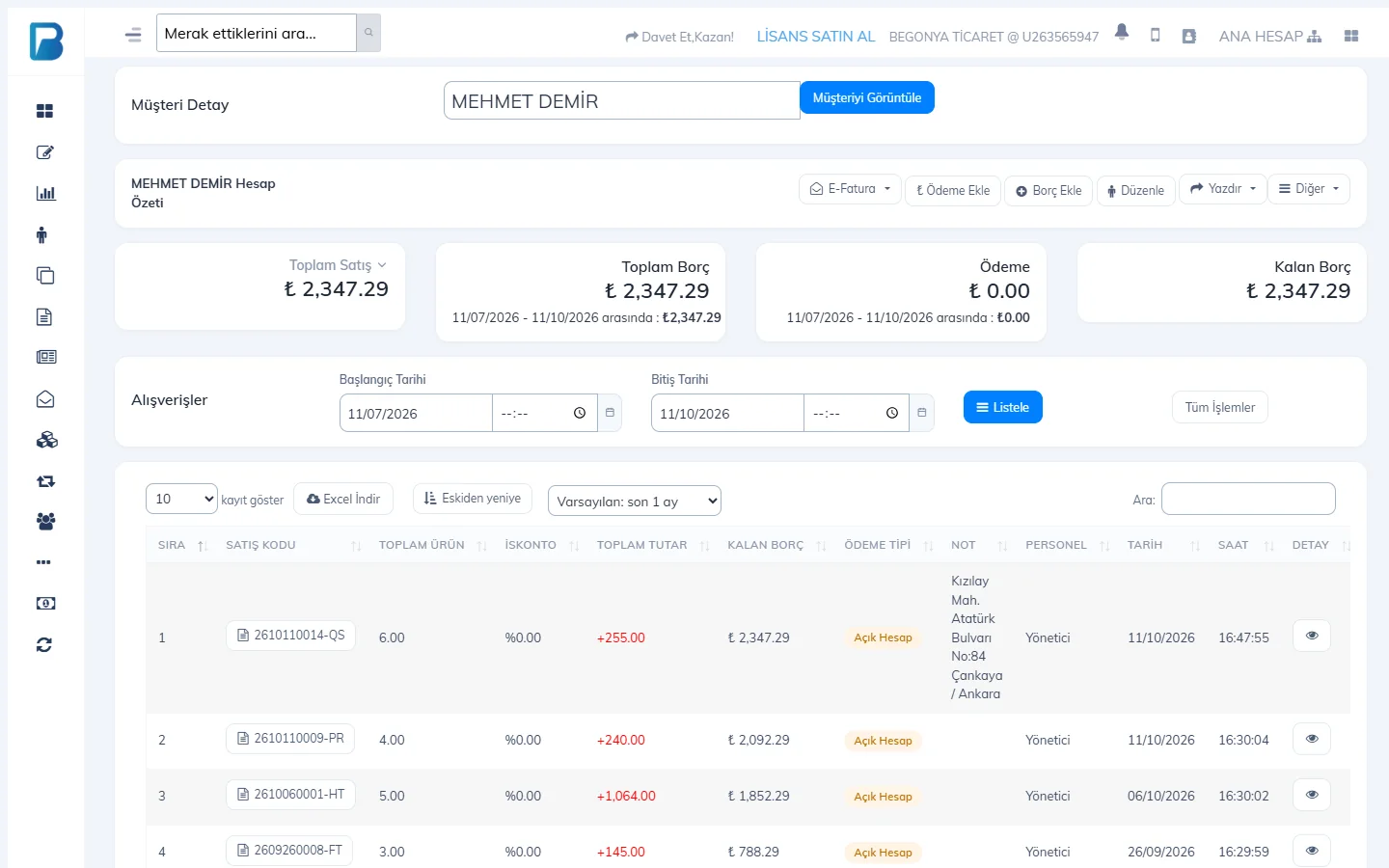Viewport: 1389px width, 868px height.
Task: Click the edit/pencil icon in sidebar
Action: [x=44, y=152]
